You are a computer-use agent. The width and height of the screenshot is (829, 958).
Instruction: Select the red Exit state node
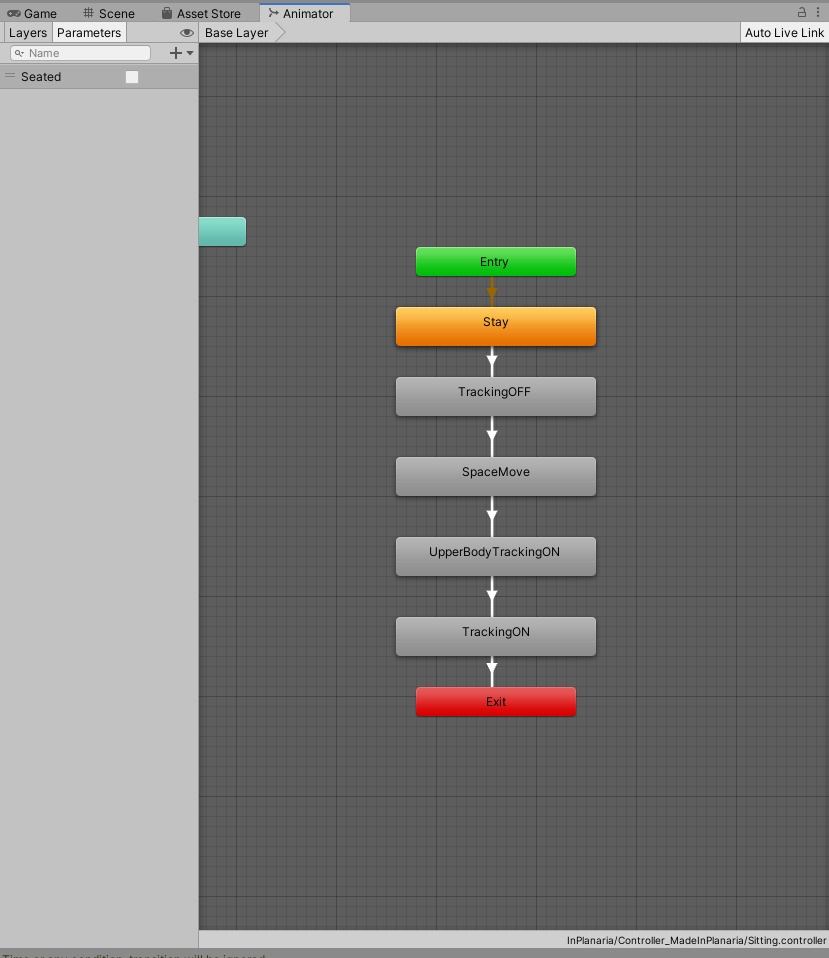(495, 701)
